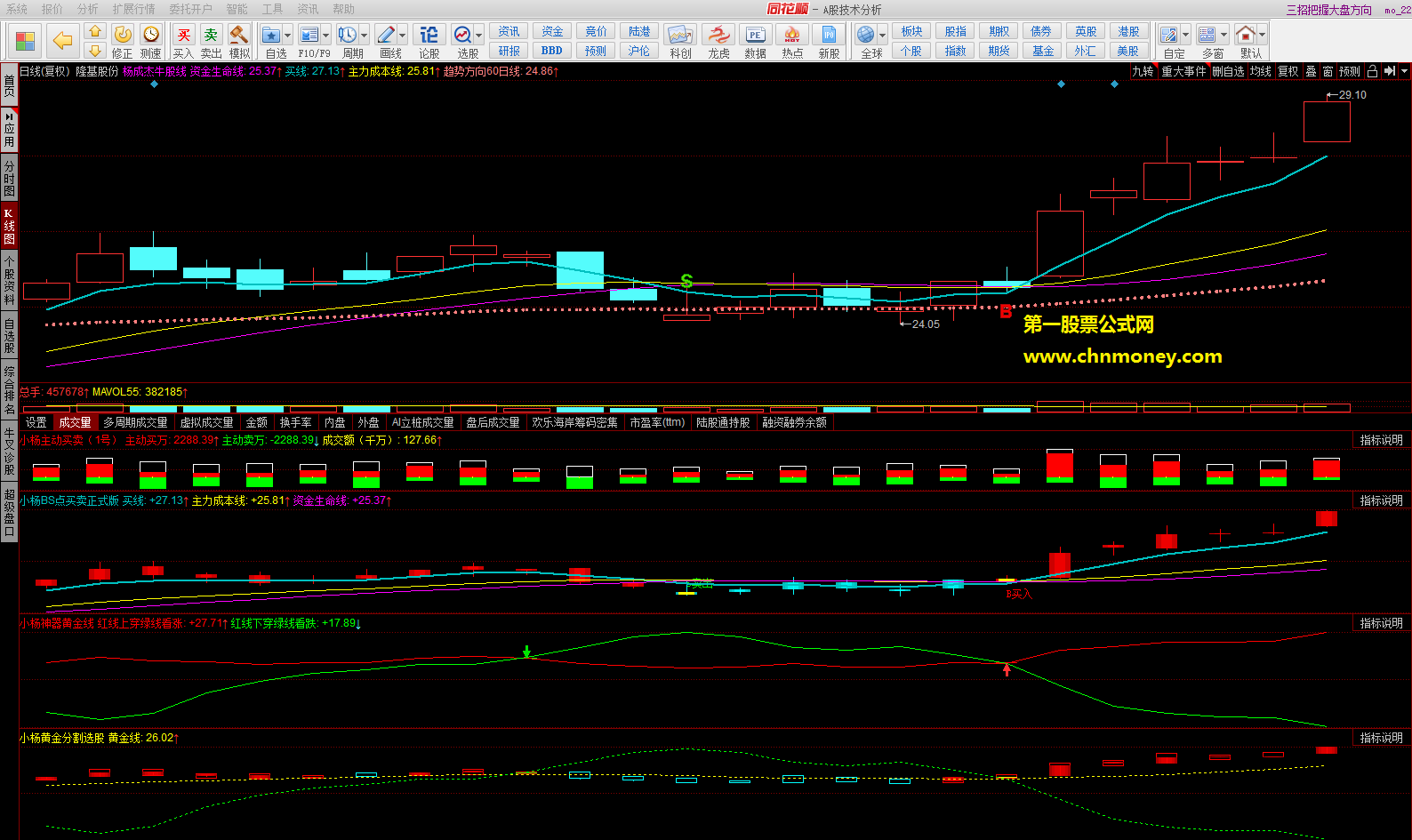Screen dimensions: 1412x840
Task: Open the 系统 menu
Action: [x=16, y=9]
